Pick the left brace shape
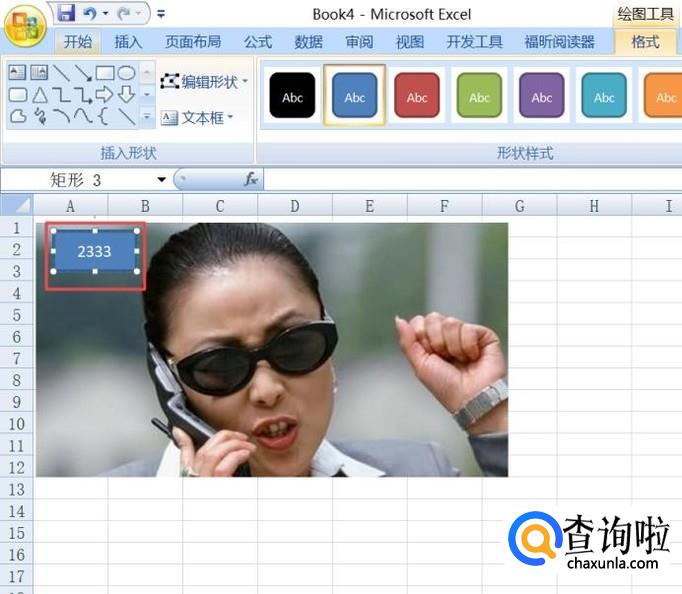 tap(104, 117)
